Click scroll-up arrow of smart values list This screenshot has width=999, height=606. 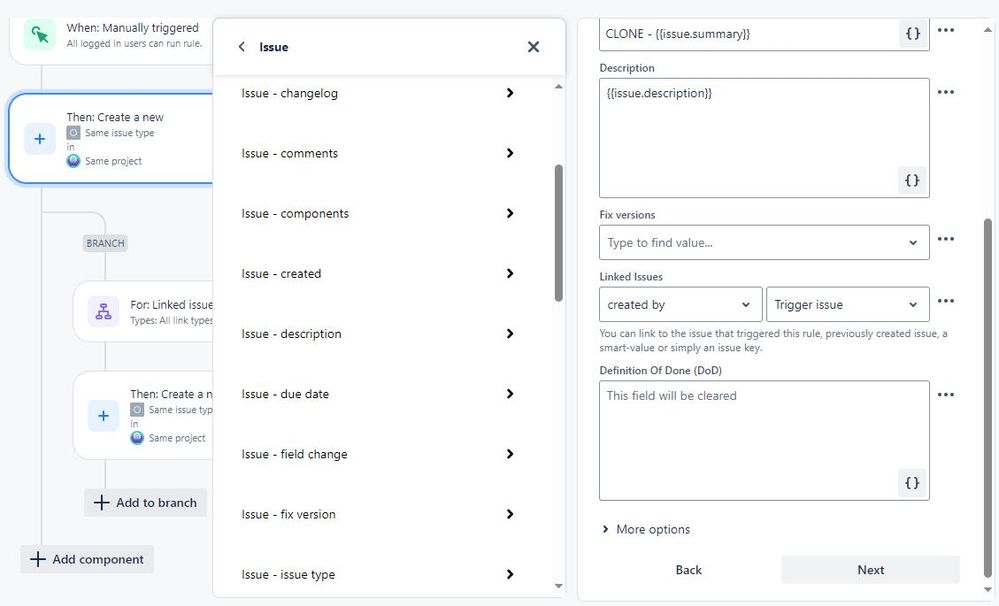point(559,87)
